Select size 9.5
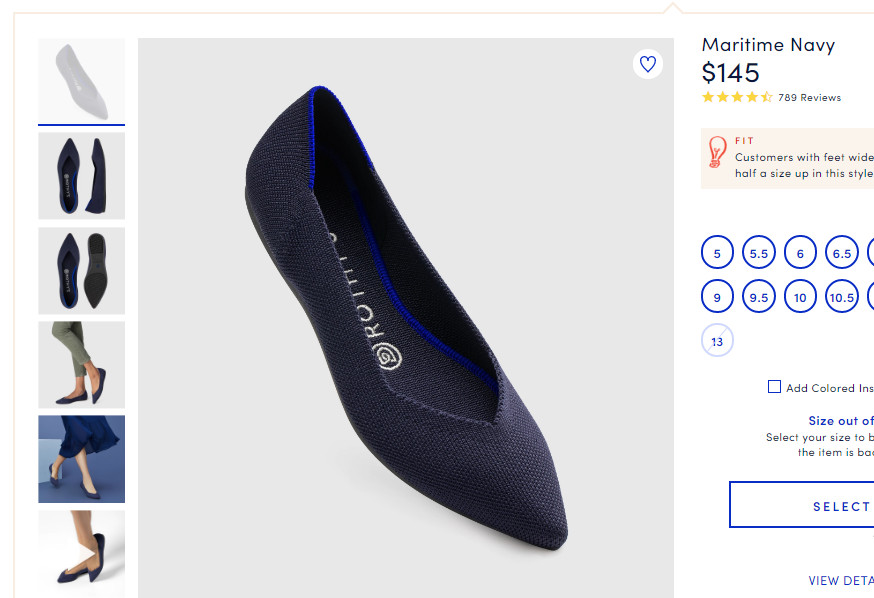This screenshot has width=874, height=598. click(759, 297)
